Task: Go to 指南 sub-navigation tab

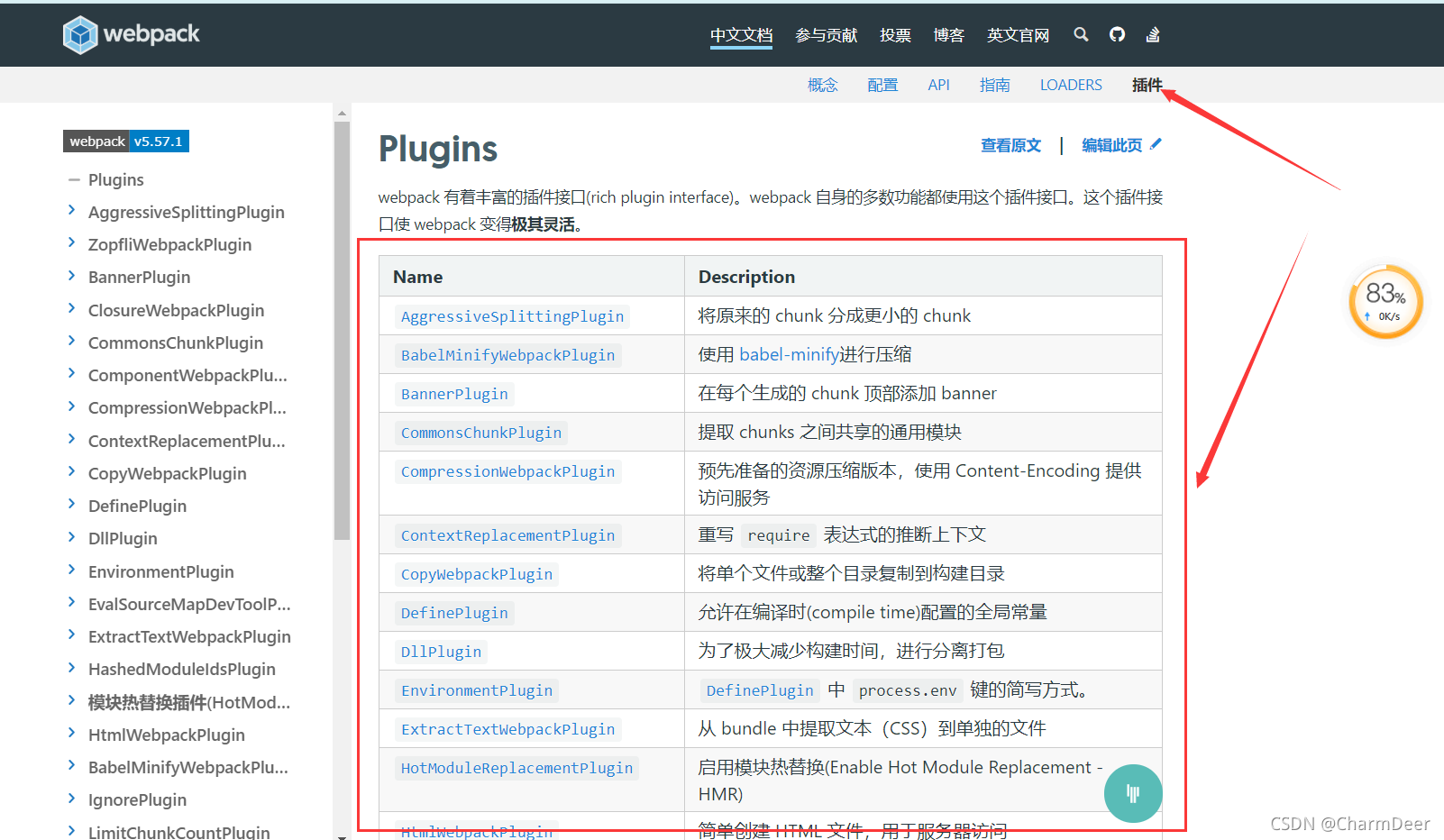Action: click(994, 85)
